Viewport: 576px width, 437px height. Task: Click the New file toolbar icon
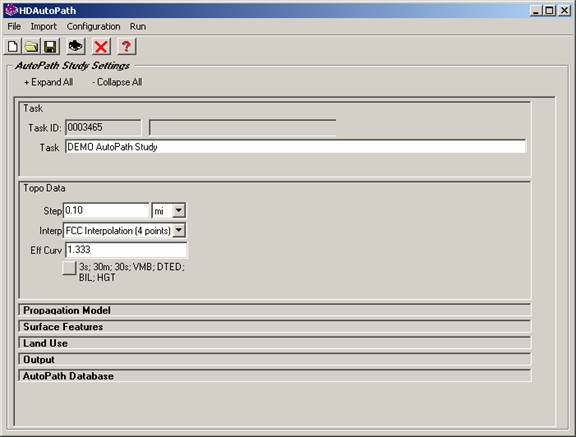point(13,47)
